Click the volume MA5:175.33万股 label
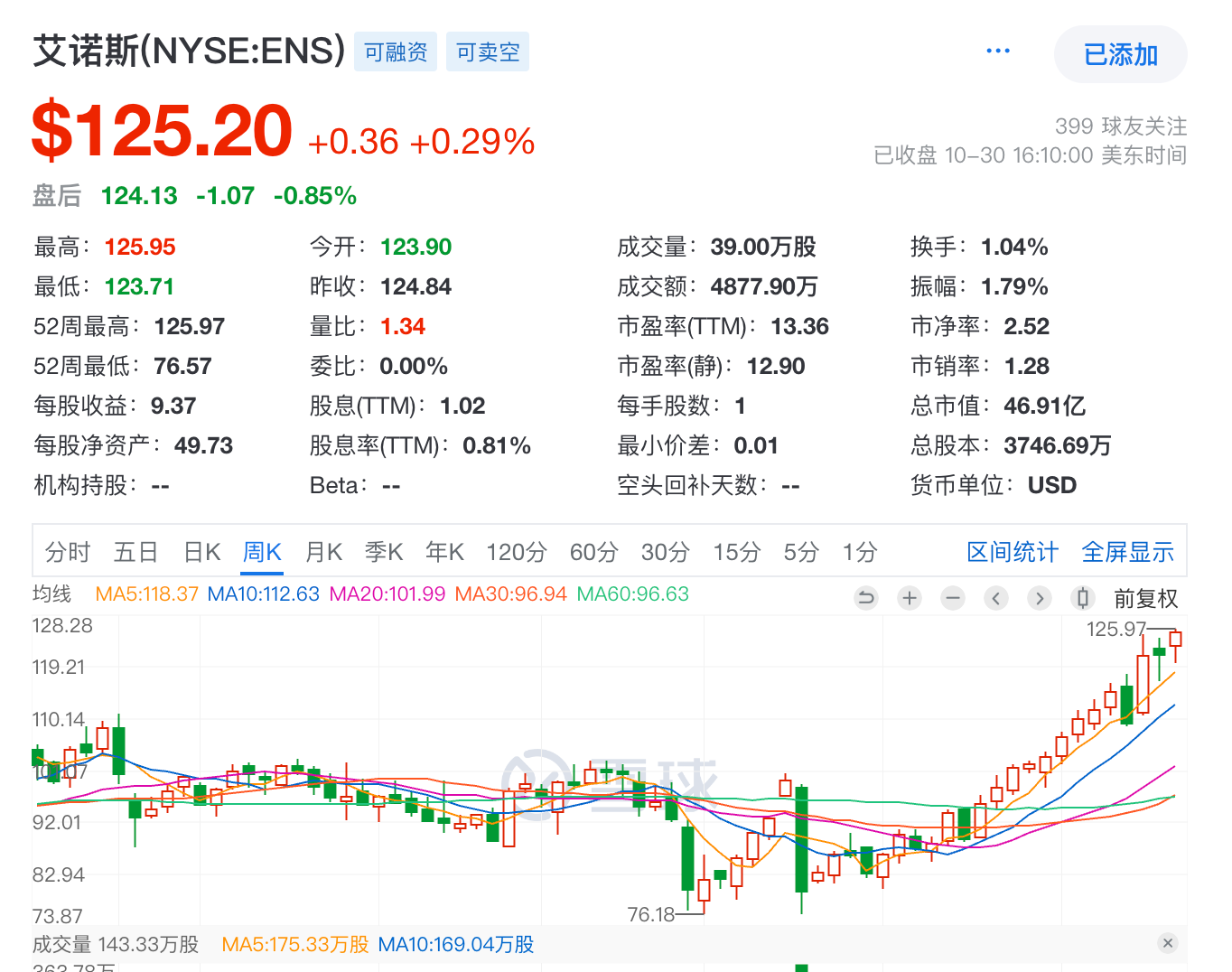1232x972 pixels. click(295, 944)
